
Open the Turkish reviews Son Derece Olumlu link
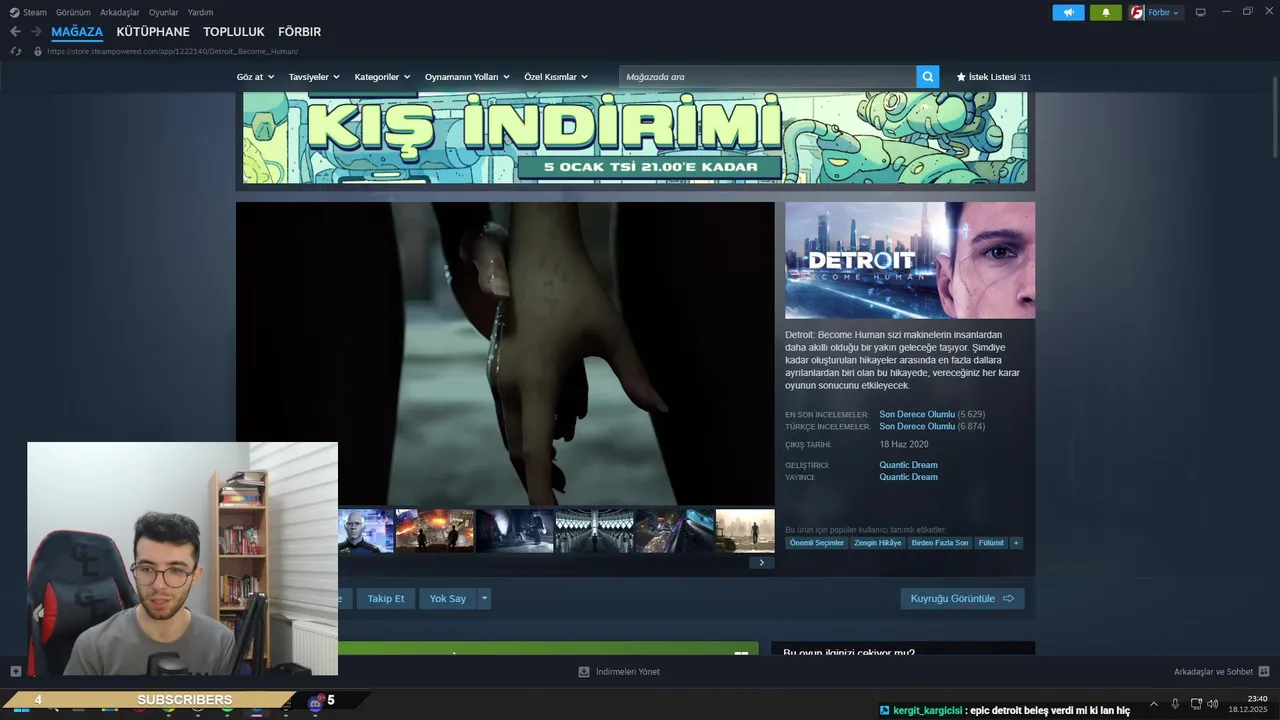tap(917, 426)
